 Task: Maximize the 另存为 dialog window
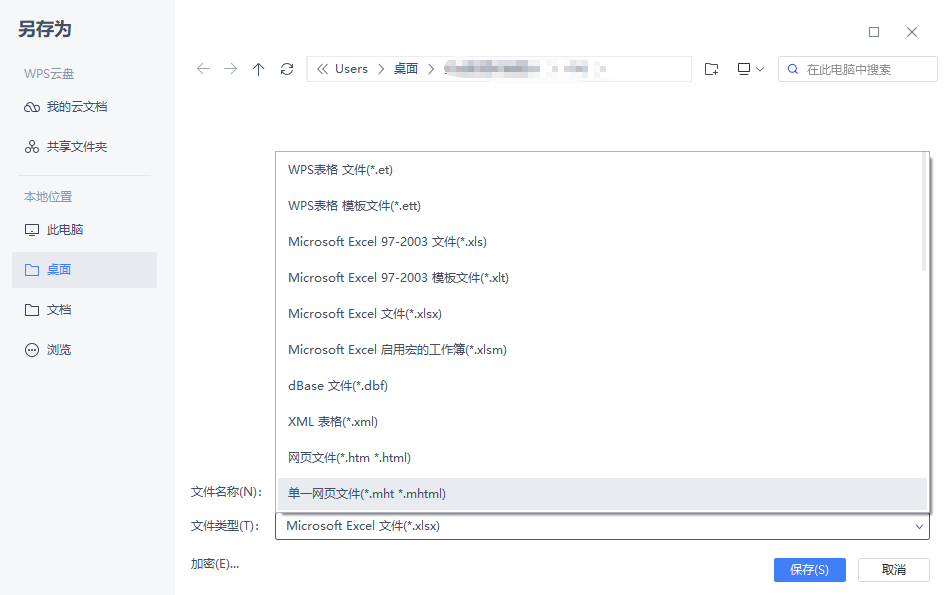(874, 32)
